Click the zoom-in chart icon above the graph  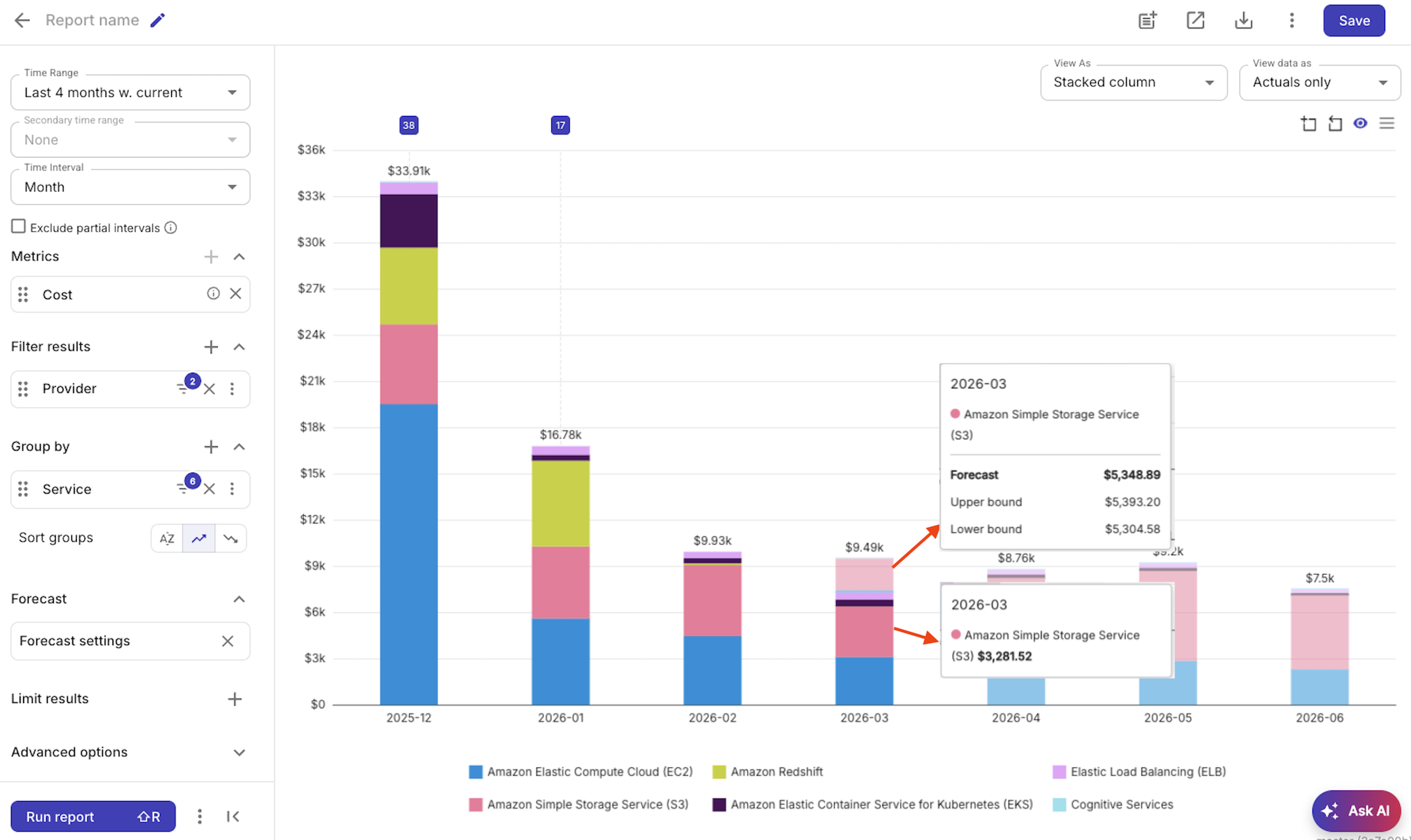pyautogui.click(x=1309, y=123)
